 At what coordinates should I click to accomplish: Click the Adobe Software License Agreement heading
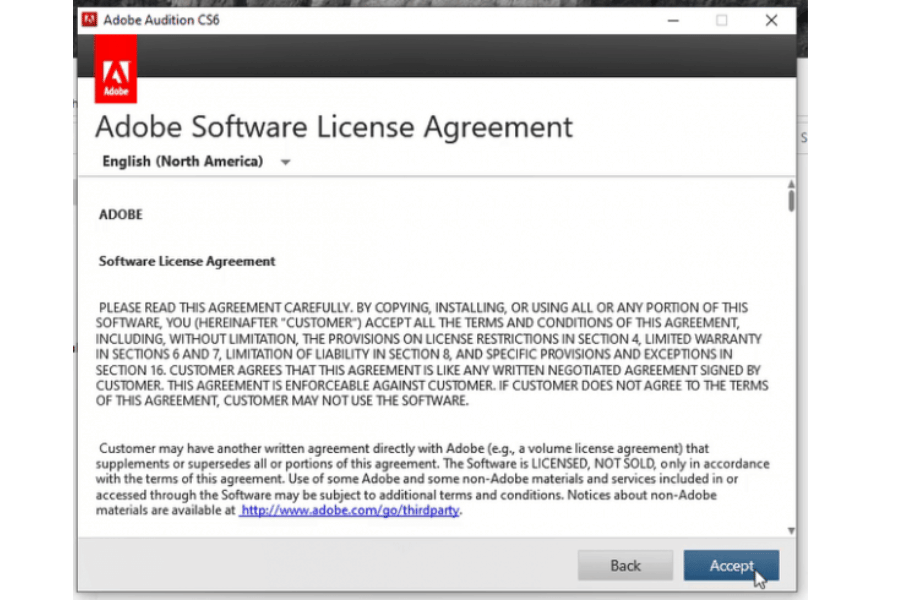click(334, 127)
